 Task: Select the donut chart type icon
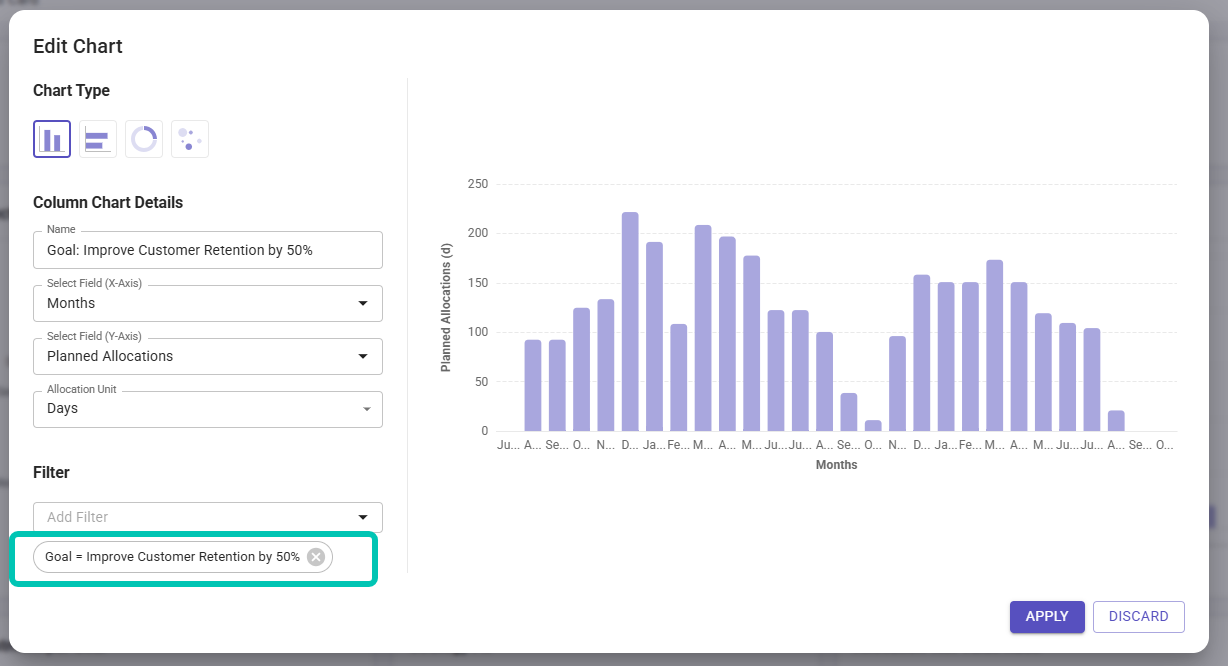tap(144, 139)
